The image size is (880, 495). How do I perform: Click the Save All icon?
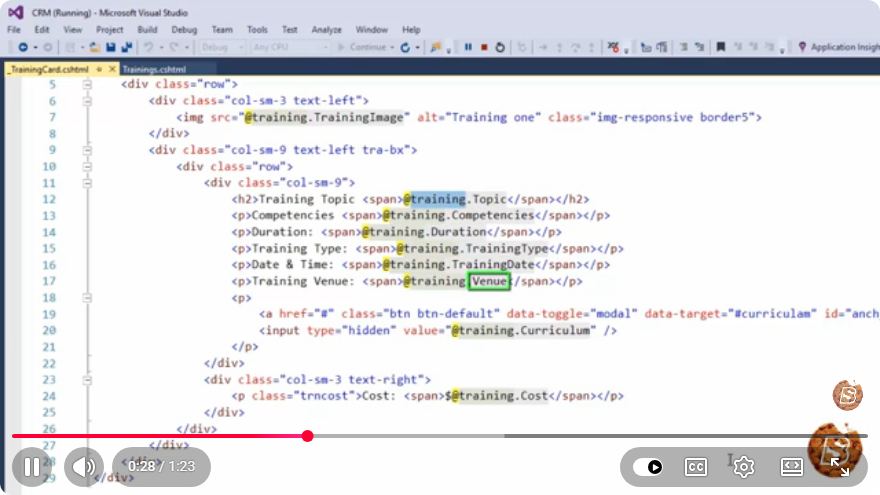point(127,48)
